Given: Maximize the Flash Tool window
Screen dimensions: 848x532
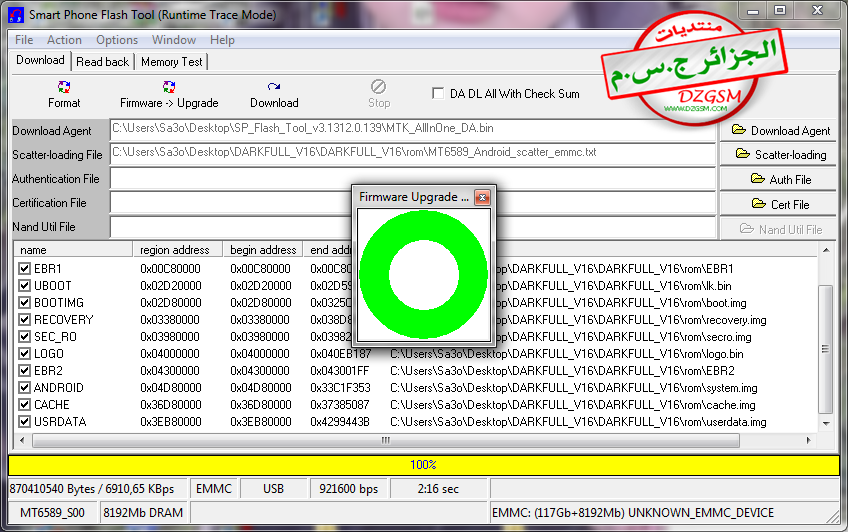Looking at the screenshot, I should [x=780, y=11].
